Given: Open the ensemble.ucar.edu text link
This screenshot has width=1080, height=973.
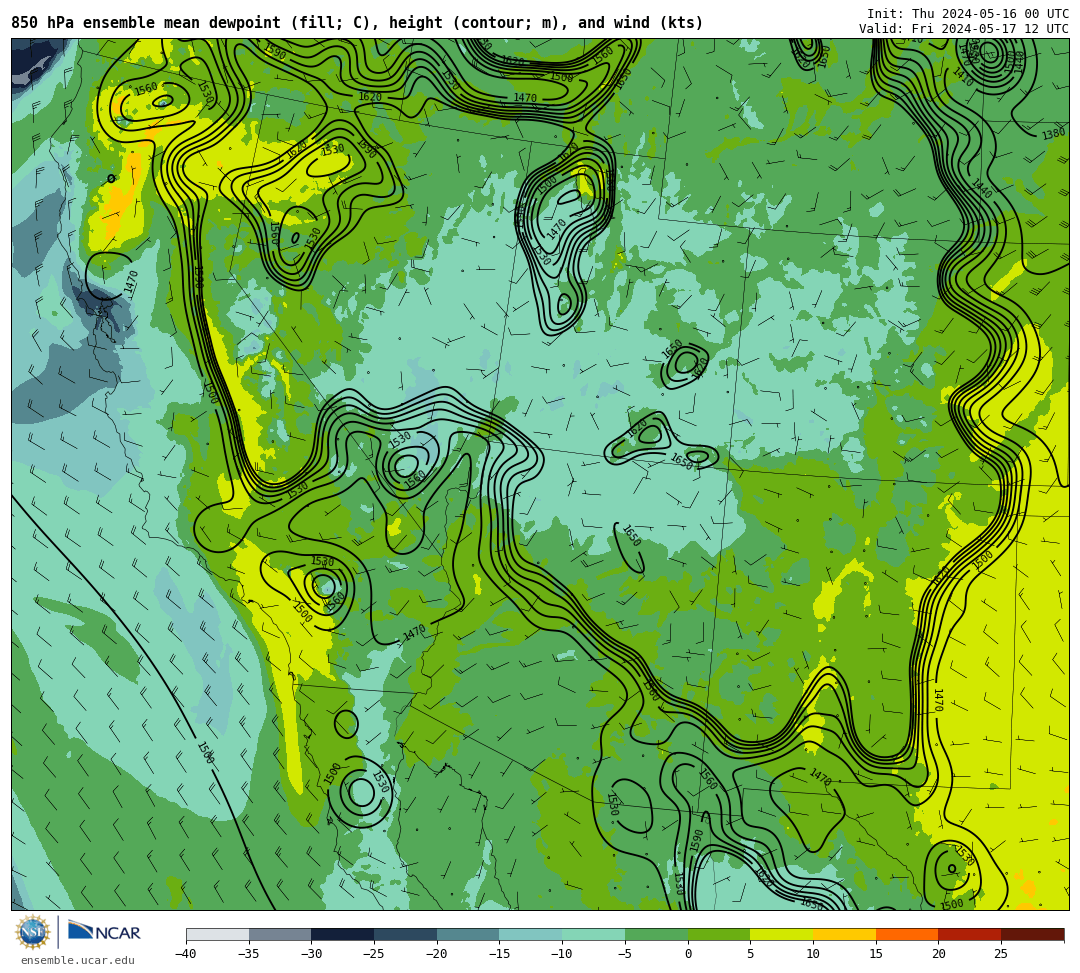Looking at the screenshot, I should click(78, 960).
